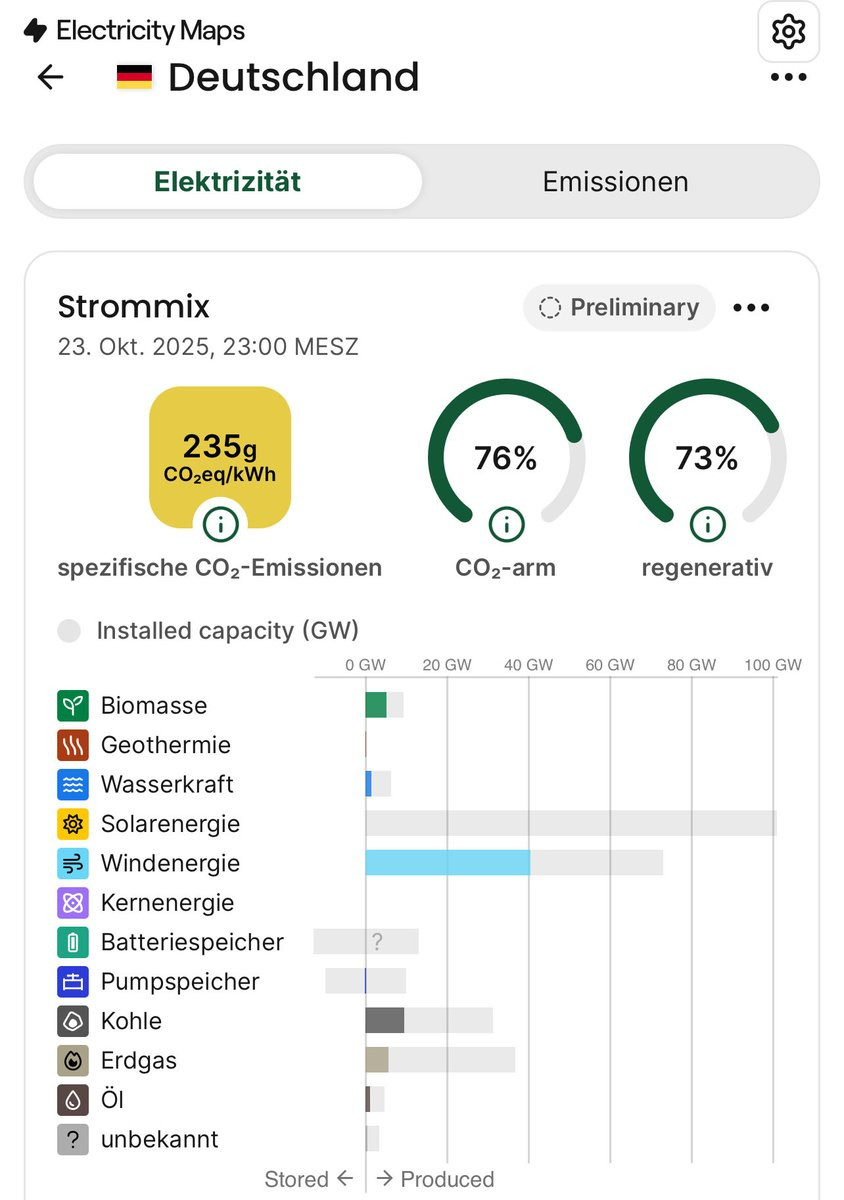Select the Kernenergie atom icon
844x1200 pixels.
pos(73,903)
